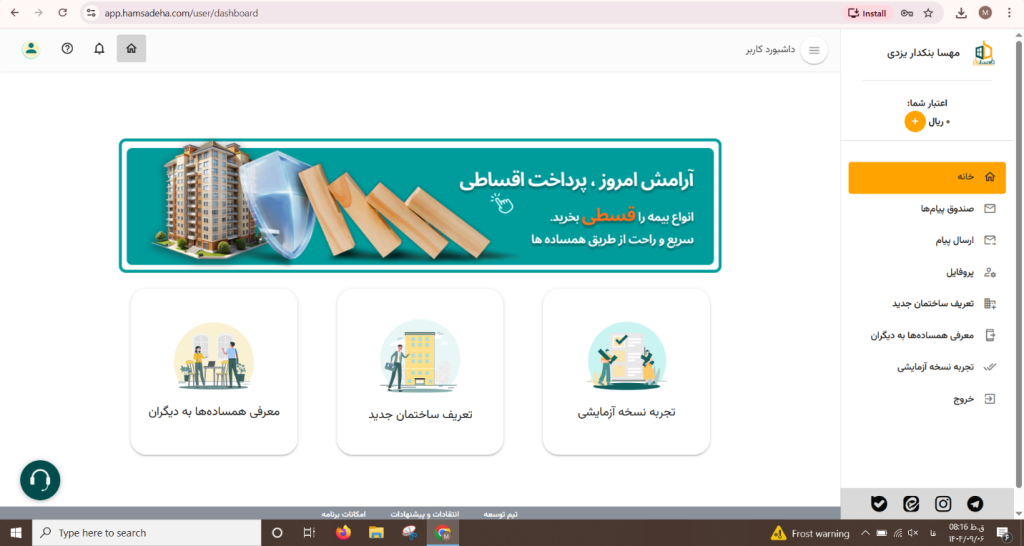
Task: Click the تجربه نسخه آزمایشی card label
Action: [x=626, y=412]
